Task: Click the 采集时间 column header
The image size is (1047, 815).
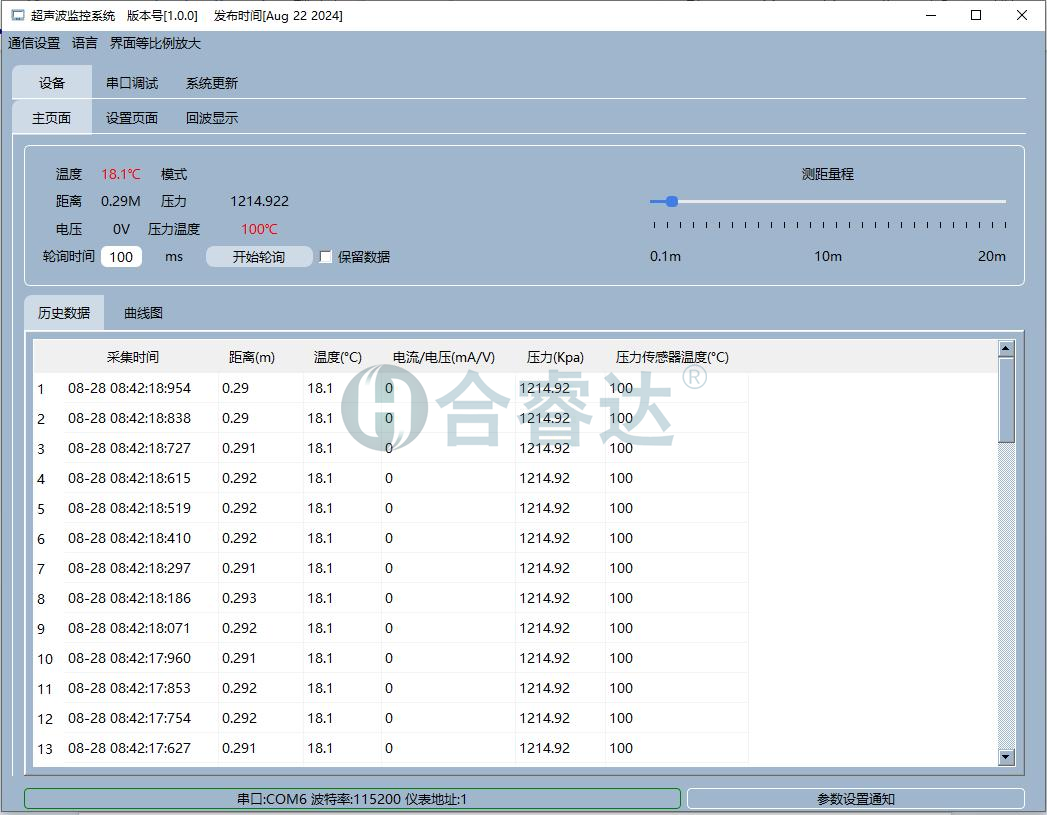Action: 132,357
